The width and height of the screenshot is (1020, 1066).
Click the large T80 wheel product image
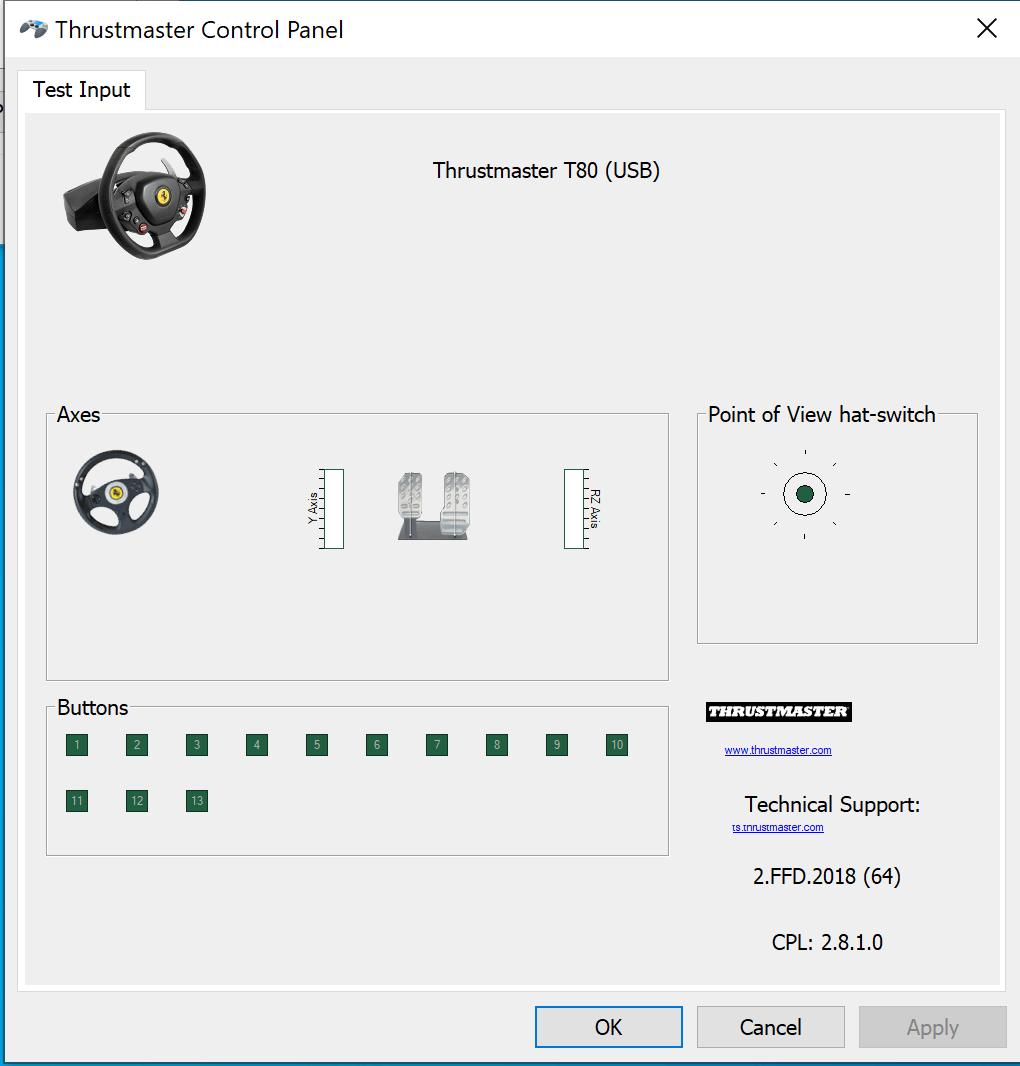pos(135,195)
